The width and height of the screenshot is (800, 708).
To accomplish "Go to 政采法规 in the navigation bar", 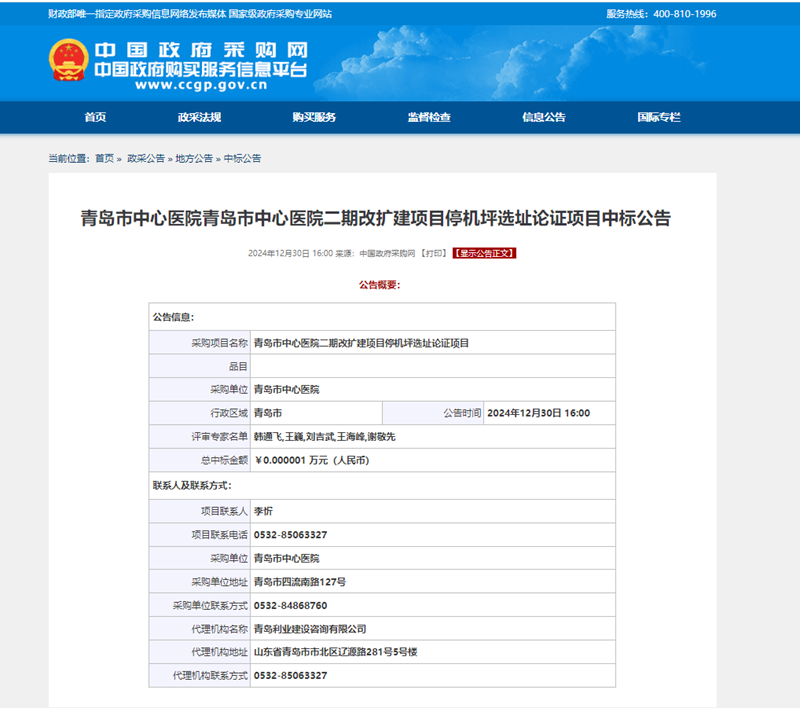I will point(199,117).
